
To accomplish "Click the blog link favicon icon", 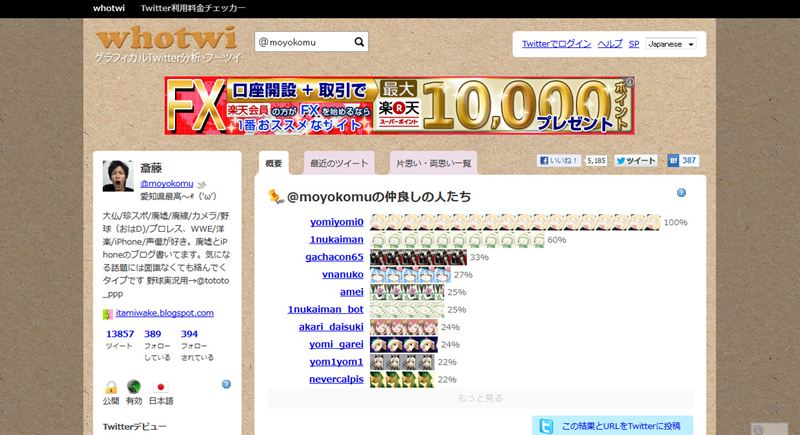I will (x=107, y=314).
